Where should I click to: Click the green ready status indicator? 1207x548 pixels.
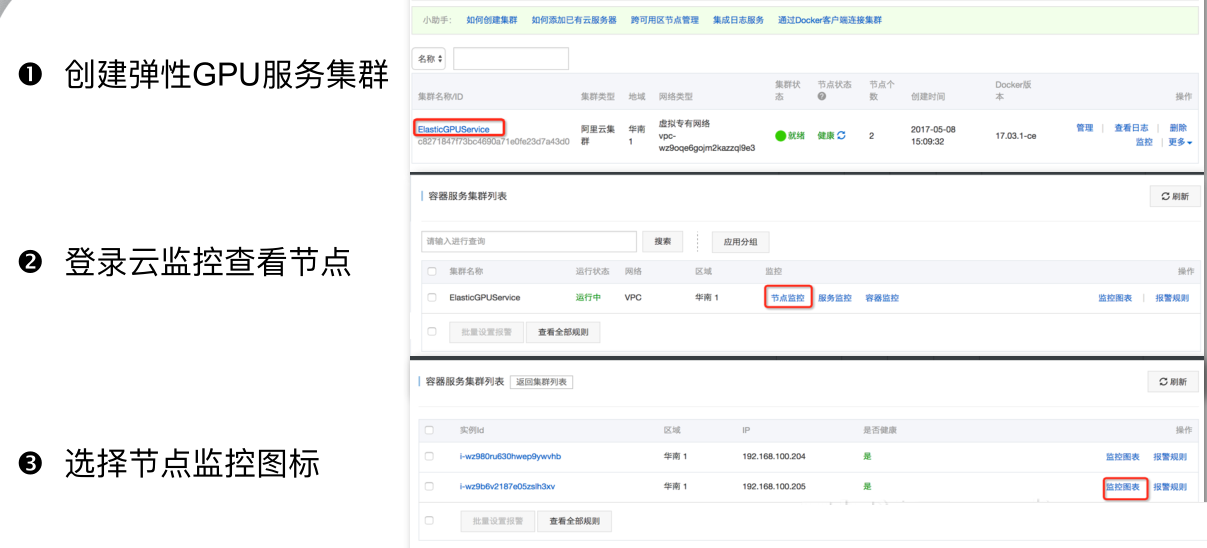[781, 135]
